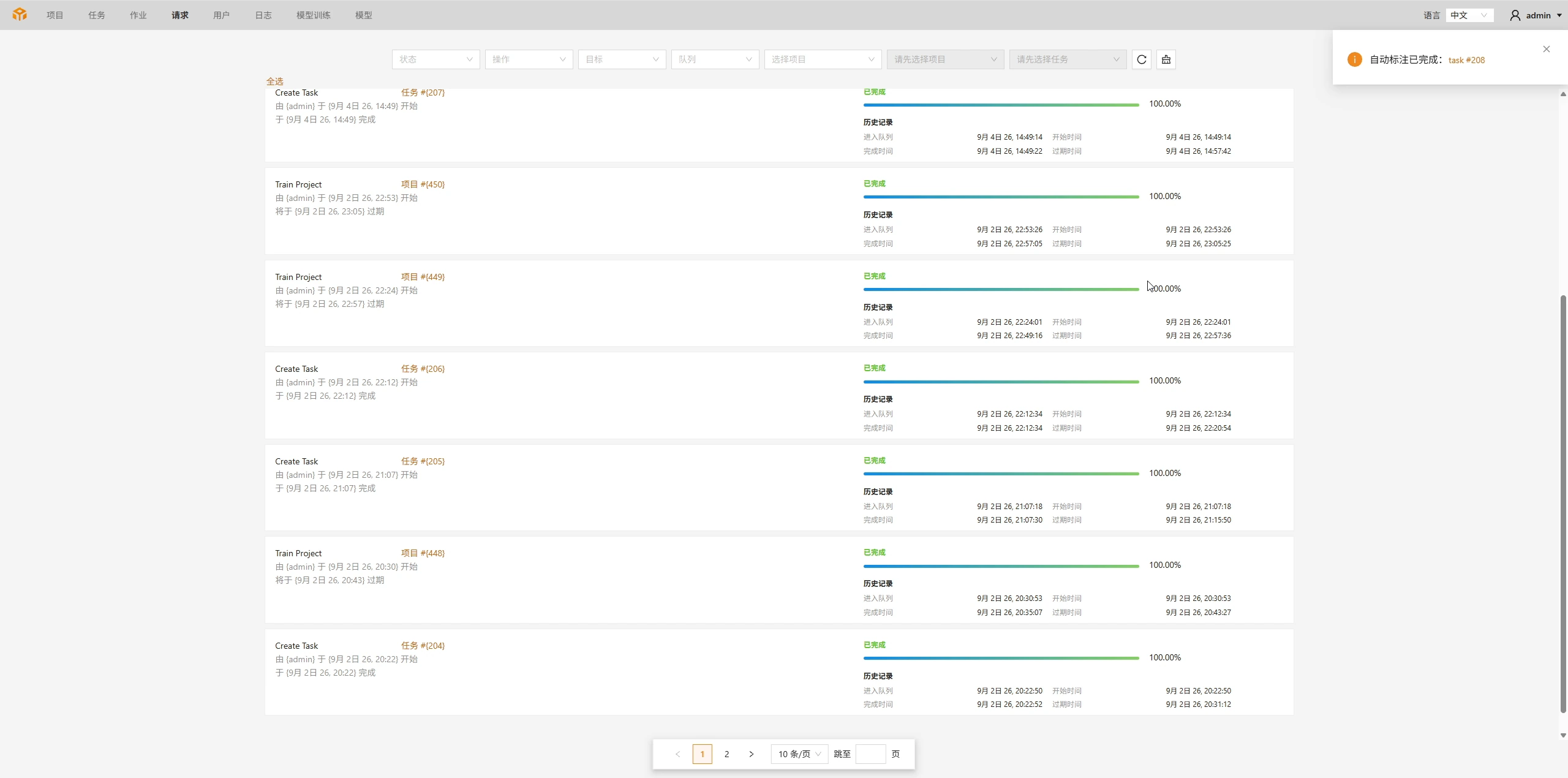Image resolution: width=1568 pixels, height=778 pixels.
Task: Open the 项目 menu
Action: (55, 15)
